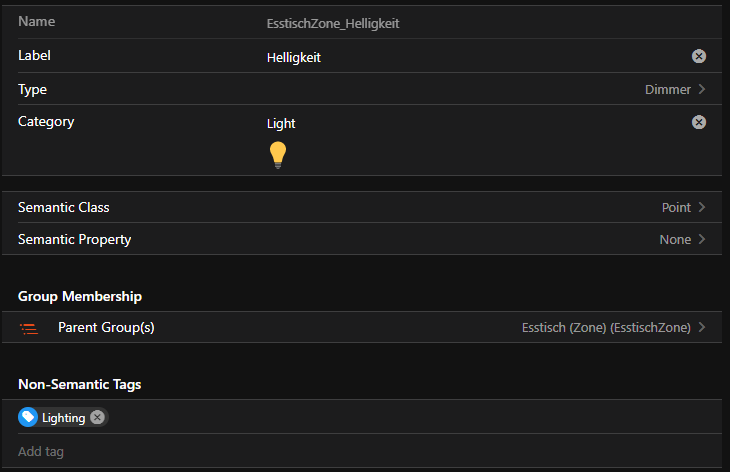Click the Parent Group(s) row label
The height and width of the screenshot is (472, 730).
106,328
